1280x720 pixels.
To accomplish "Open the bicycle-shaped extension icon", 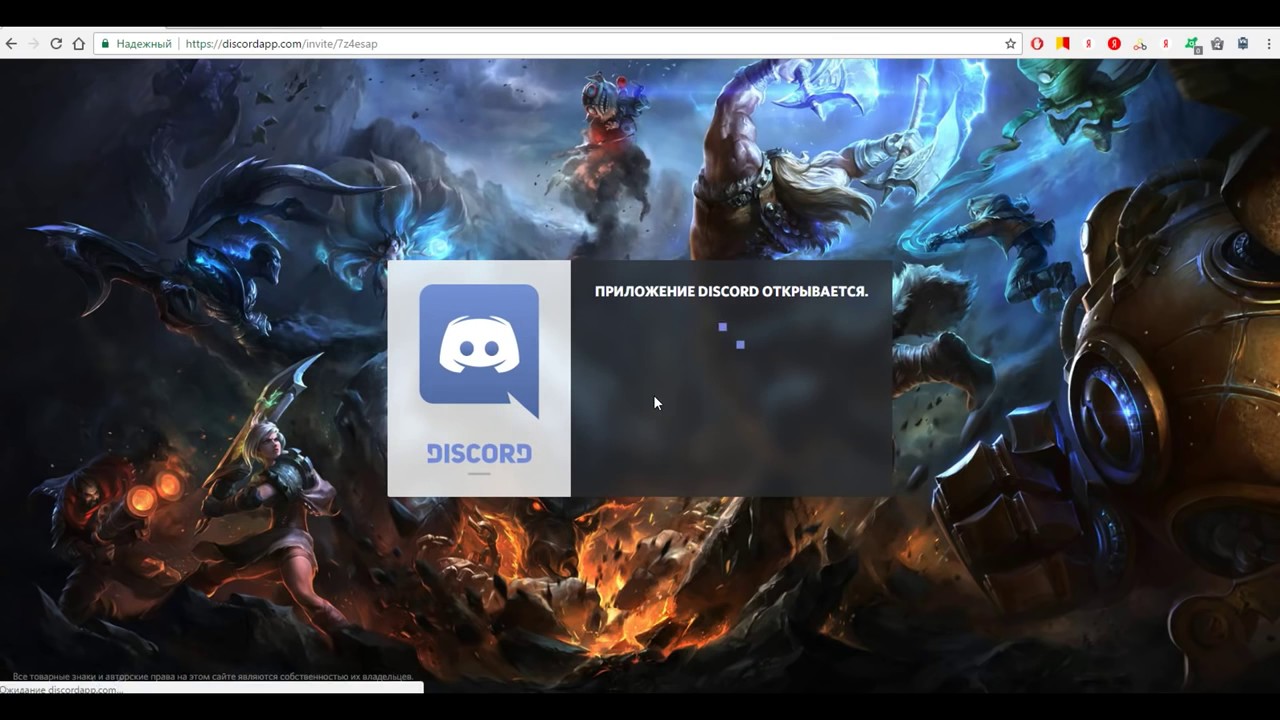I will click(1140, 44).
